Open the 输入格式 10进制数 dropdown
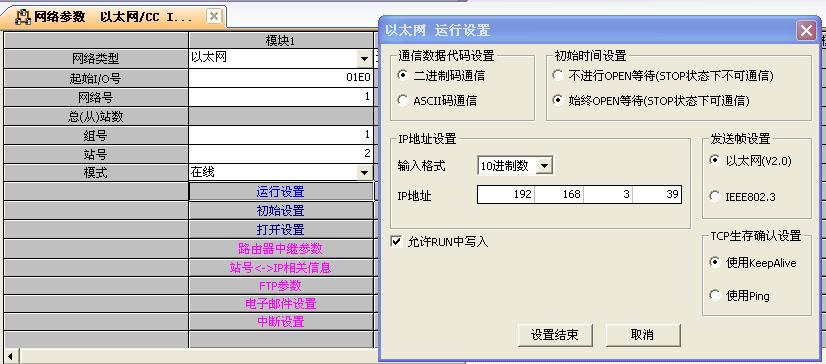 click(545, 166)
